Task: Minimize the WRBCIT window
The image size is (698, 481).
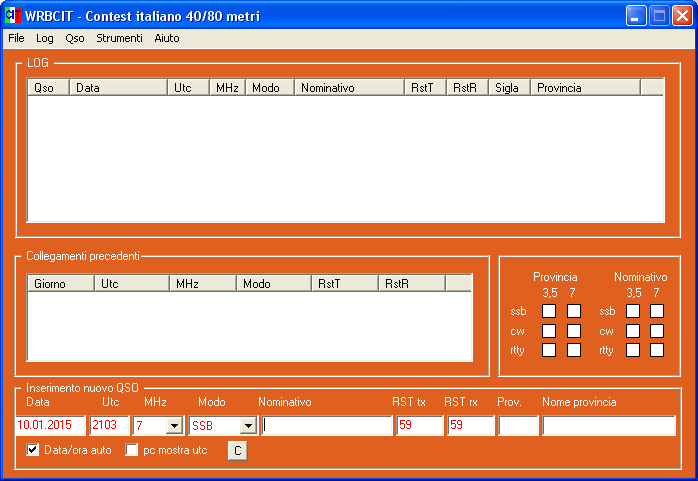Action: coord(636,16)
